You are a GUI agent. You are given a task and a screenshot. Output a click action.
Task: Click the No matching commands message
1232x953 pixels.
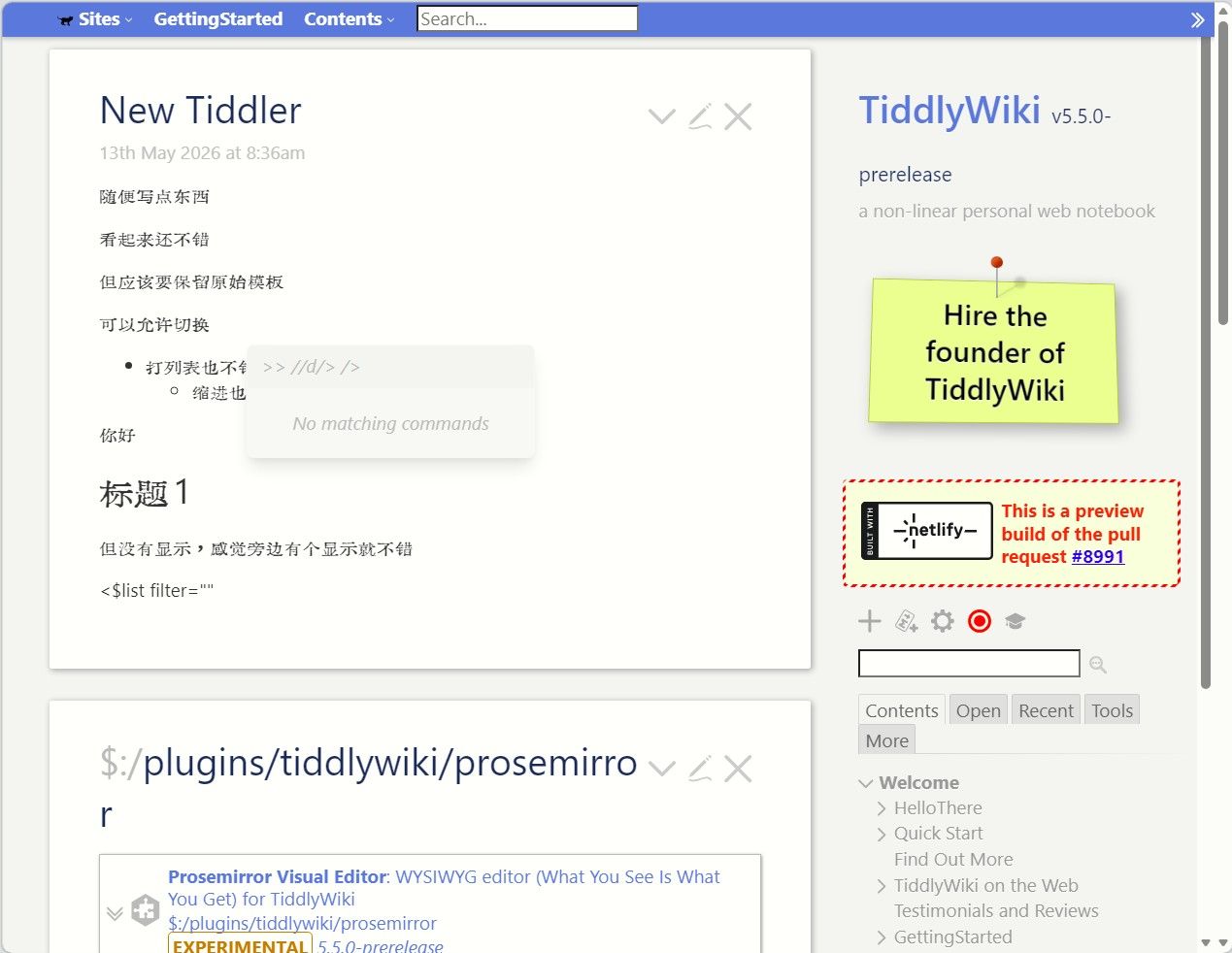(x=390, y=423)
